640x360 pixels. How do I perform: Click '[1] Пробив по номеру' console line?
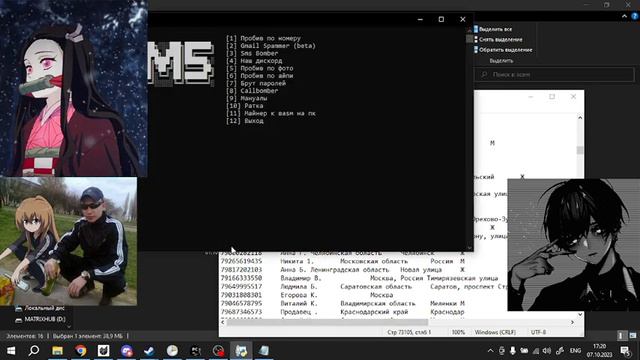[263, 38]
